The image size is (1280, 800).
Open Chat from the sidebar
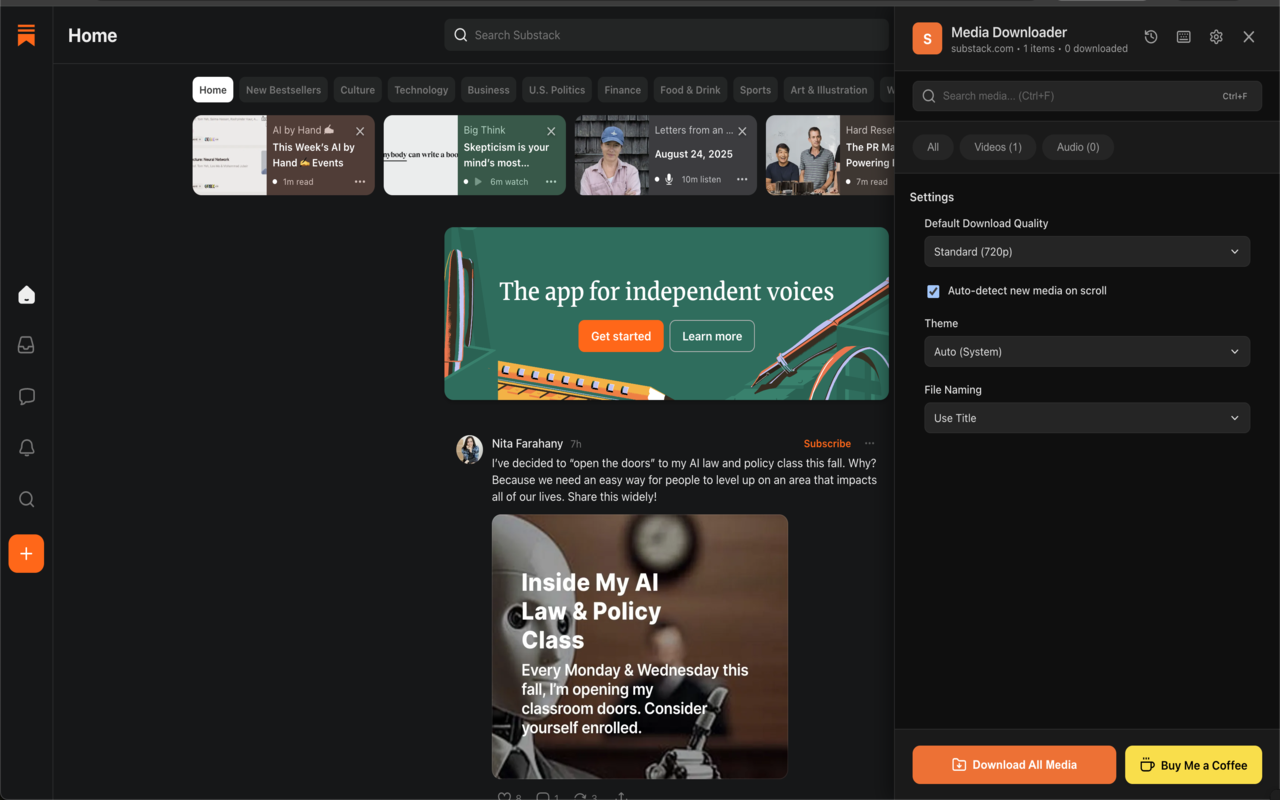click(26, 397)
